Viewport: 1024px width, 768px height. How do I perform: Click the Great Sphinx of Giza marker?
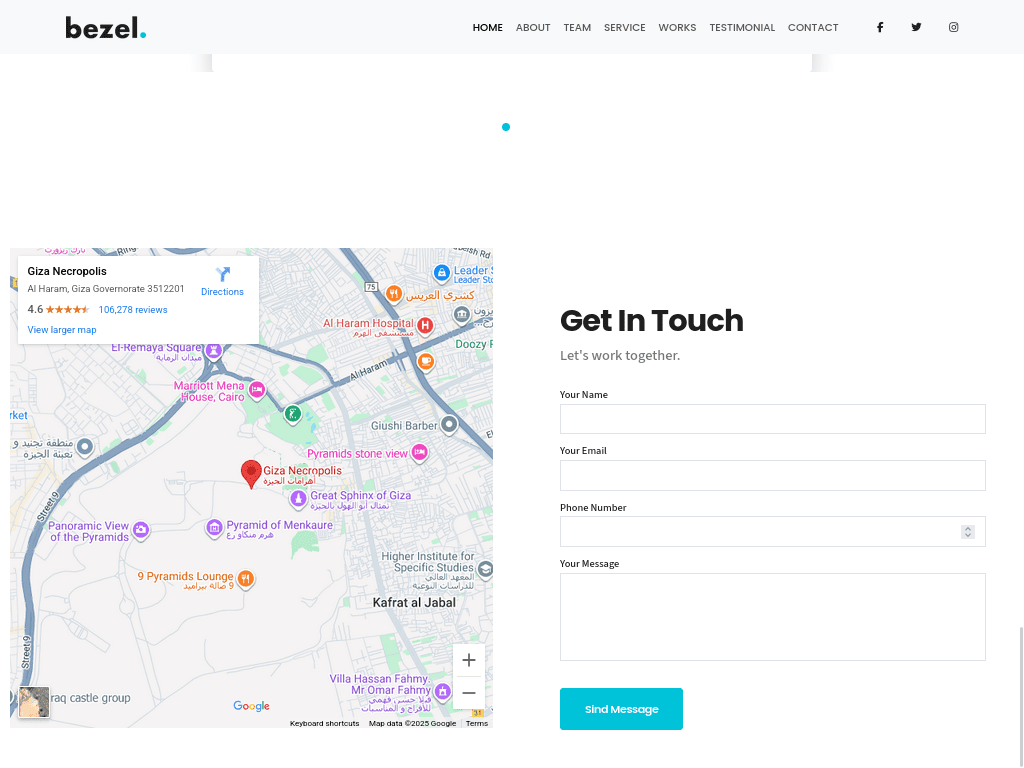click(x=298, y=499)
